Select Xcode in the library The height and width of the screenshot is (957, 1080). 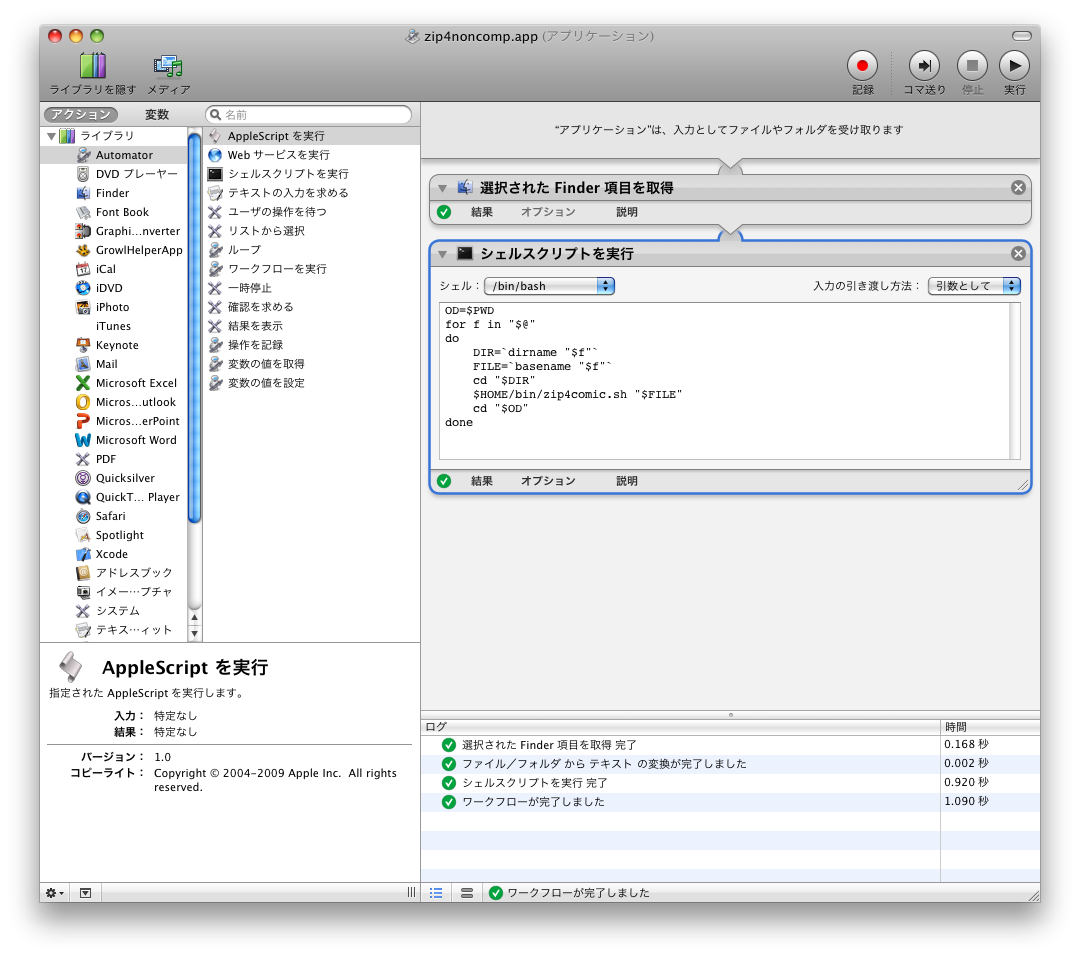114,554
